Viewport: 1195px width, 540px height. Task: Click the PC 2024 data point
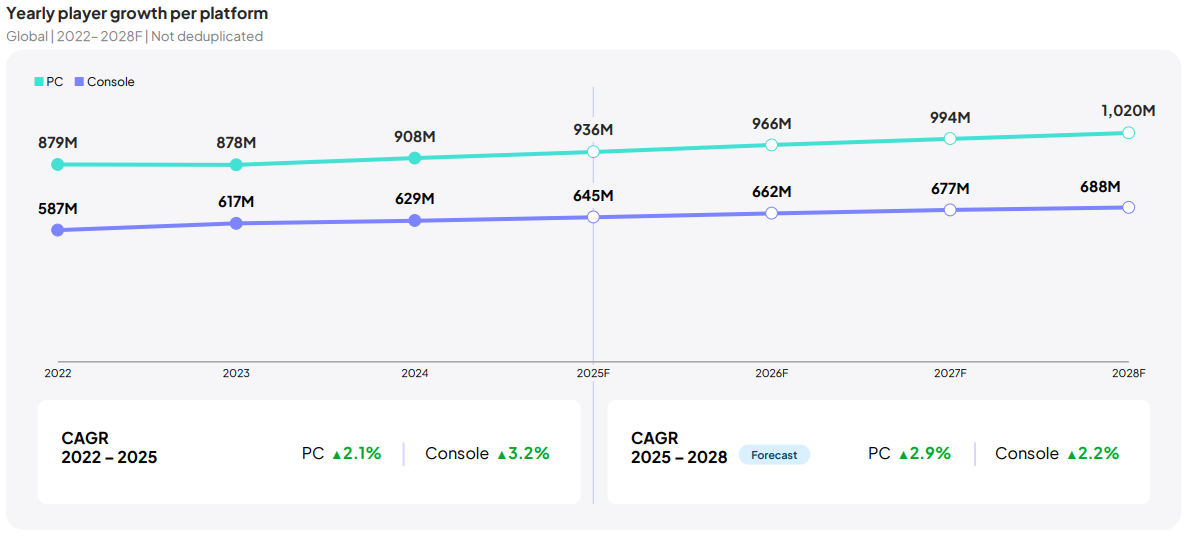pos(415,158)
